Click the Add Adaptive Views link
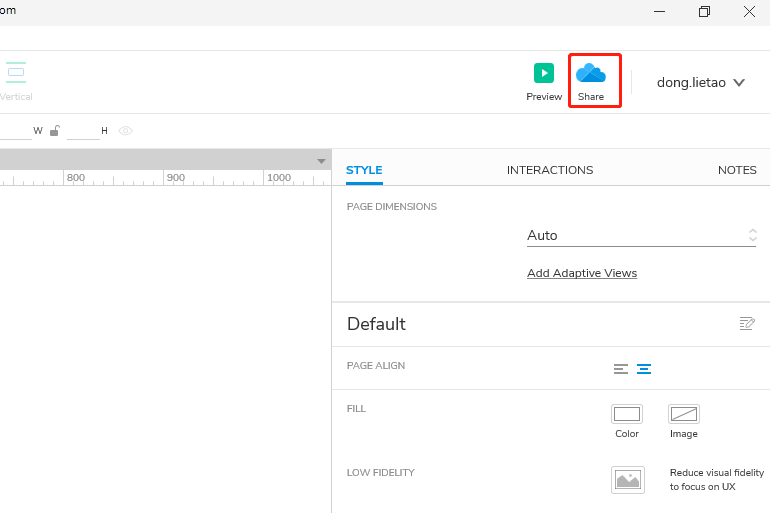The image size is (770, 513). (x=582, y=273)
